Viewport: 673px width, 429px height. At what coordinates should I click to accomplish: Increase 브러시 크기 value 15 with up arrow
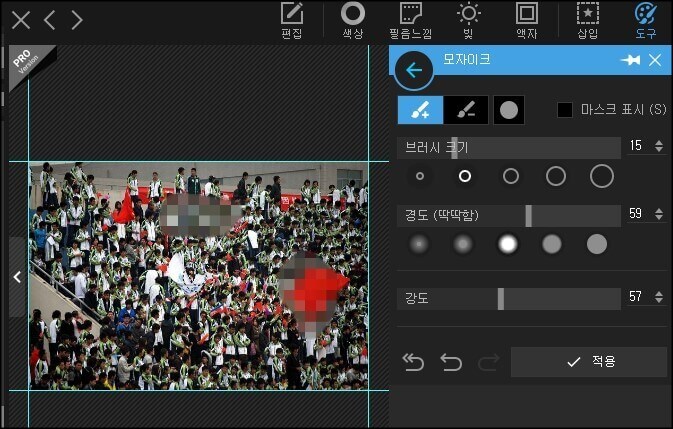[x=659, y=142]
